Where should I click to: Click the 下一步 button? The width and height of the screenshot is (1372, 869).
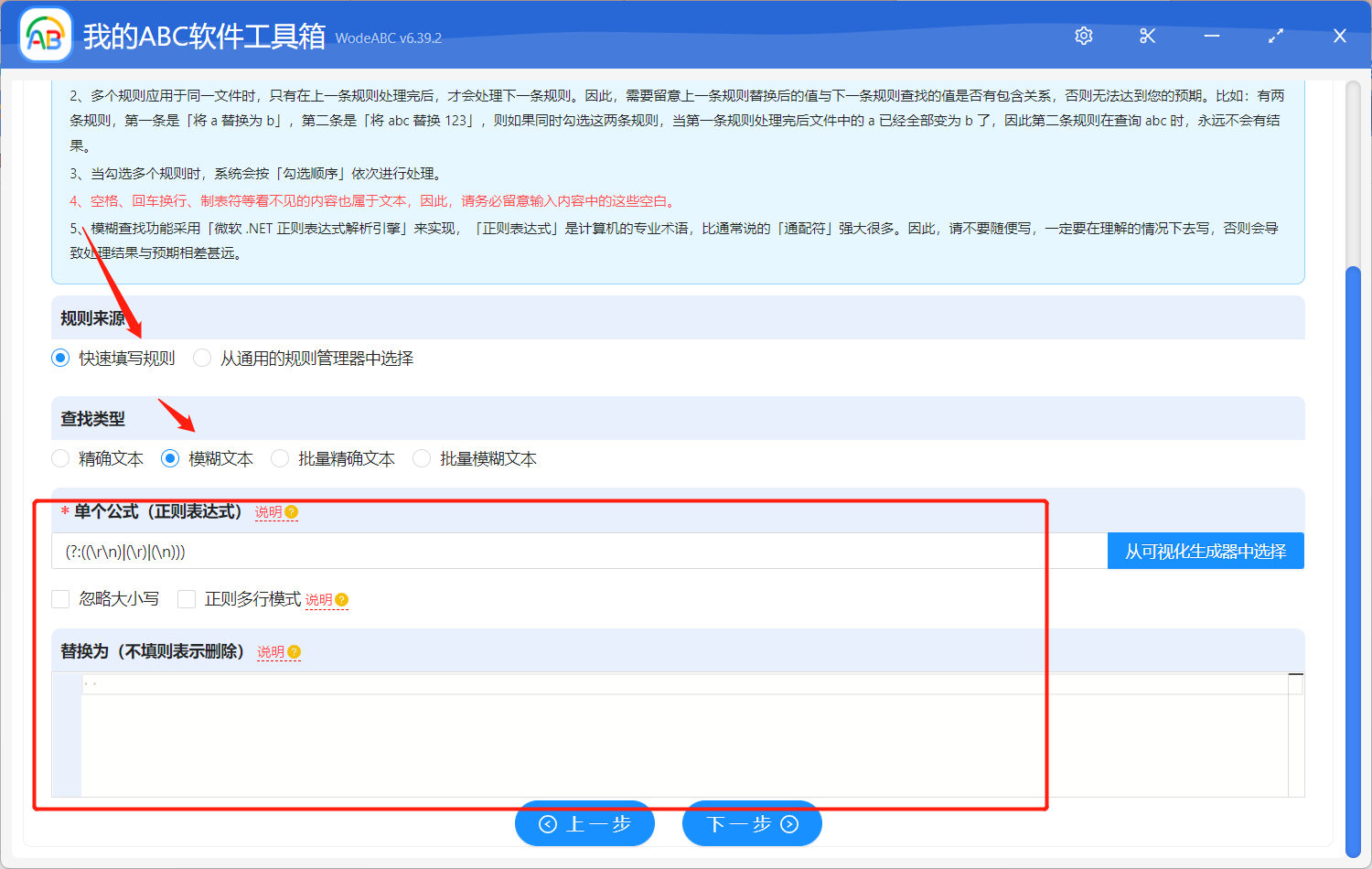pos(752,823)
